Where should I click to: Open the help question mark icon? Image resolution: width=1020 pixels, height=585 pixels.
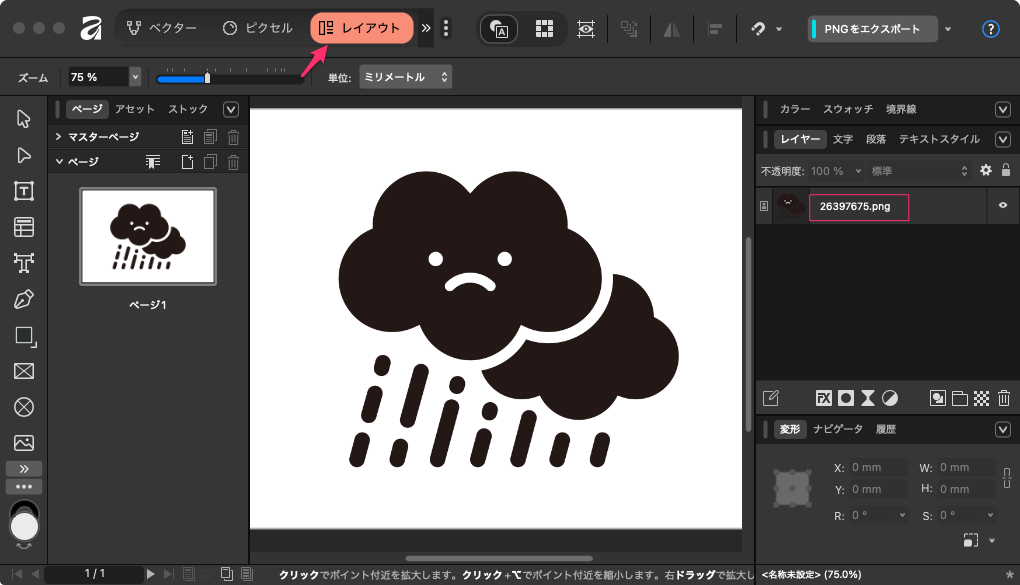pyautogui.click(x=991, y=29)
